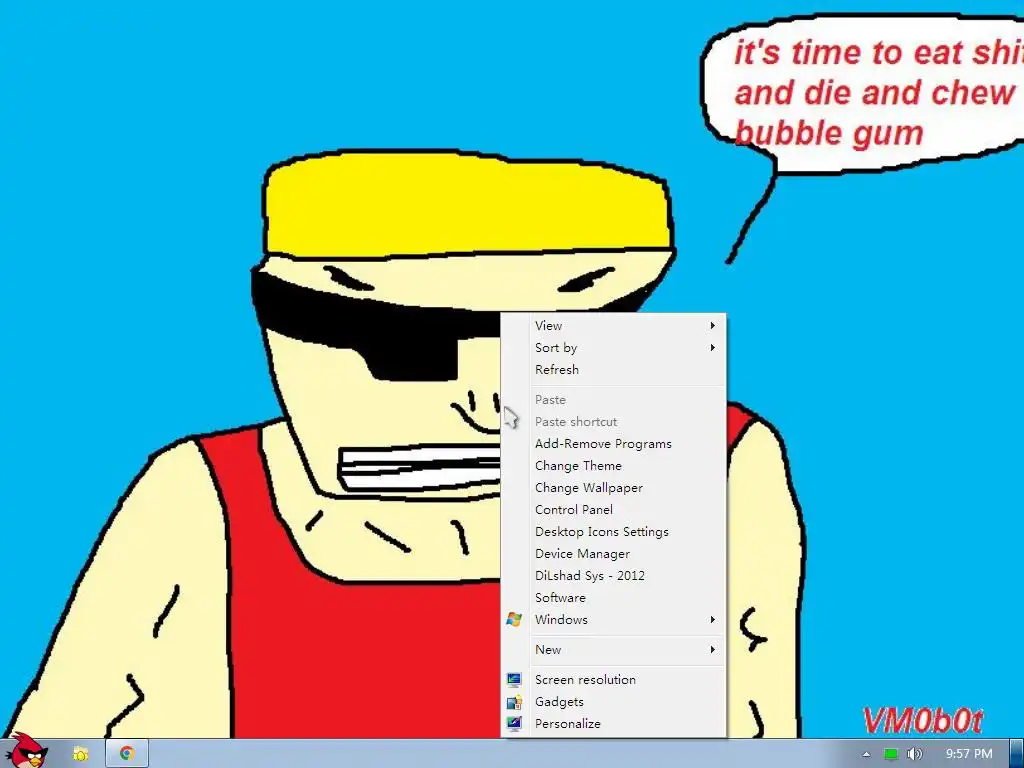Open the file explorer taskbar icon
This screenshot has width=1024, height=768.
point(81,754)
